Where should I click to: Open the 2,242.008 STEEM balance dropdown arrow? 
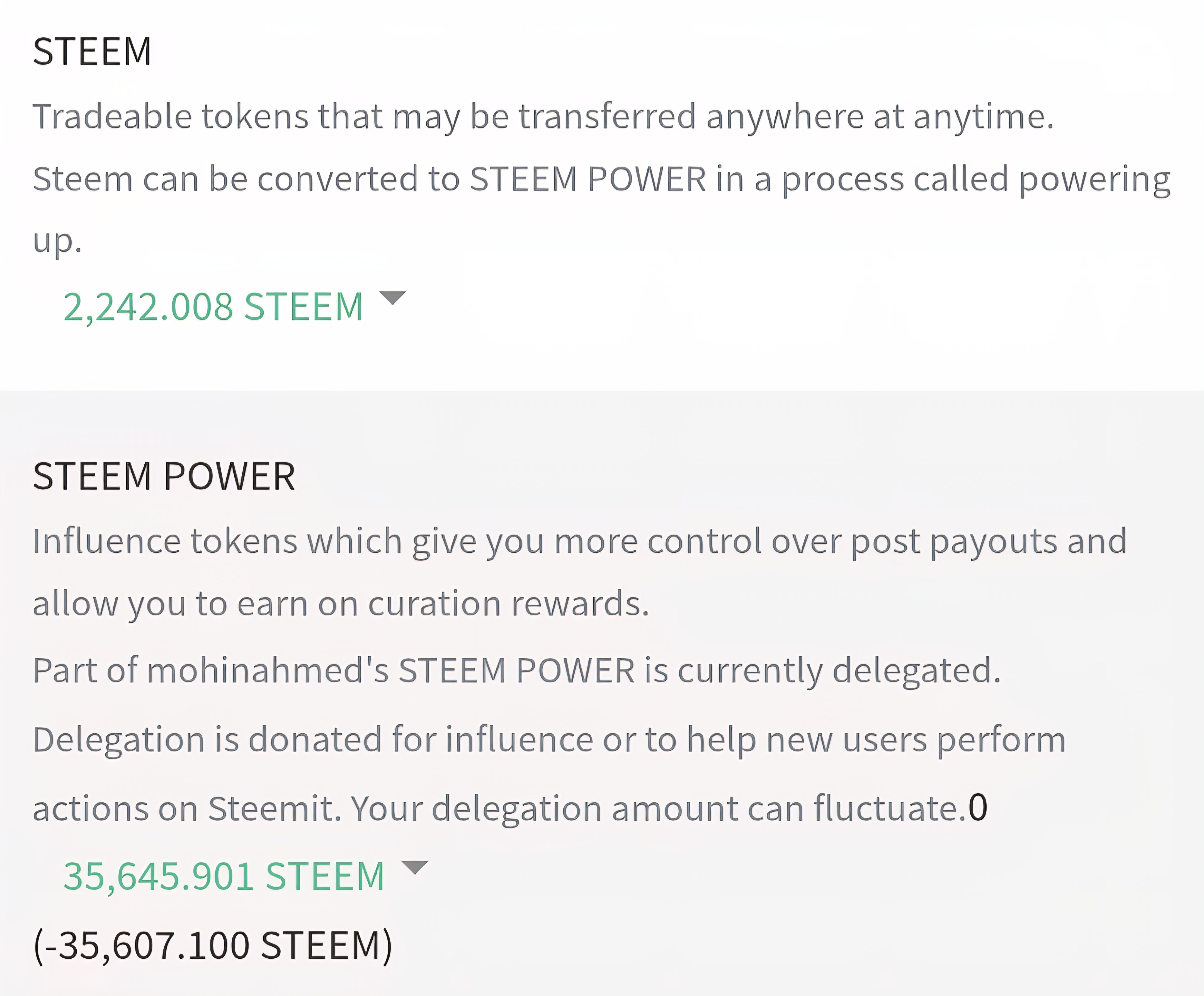tap(393, 298)
